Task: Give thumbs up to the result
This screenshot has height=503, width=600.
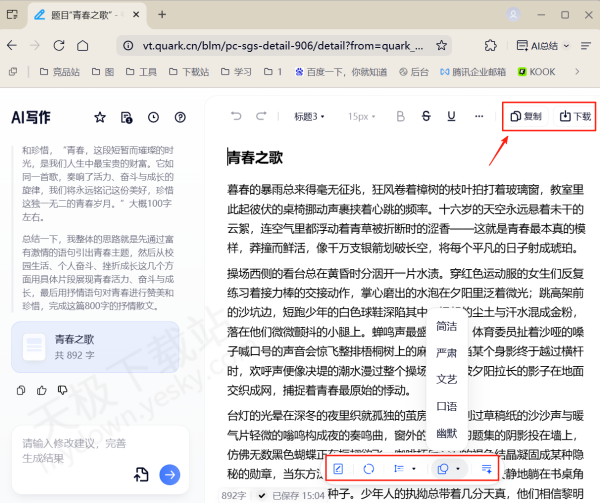Action: 42,390
